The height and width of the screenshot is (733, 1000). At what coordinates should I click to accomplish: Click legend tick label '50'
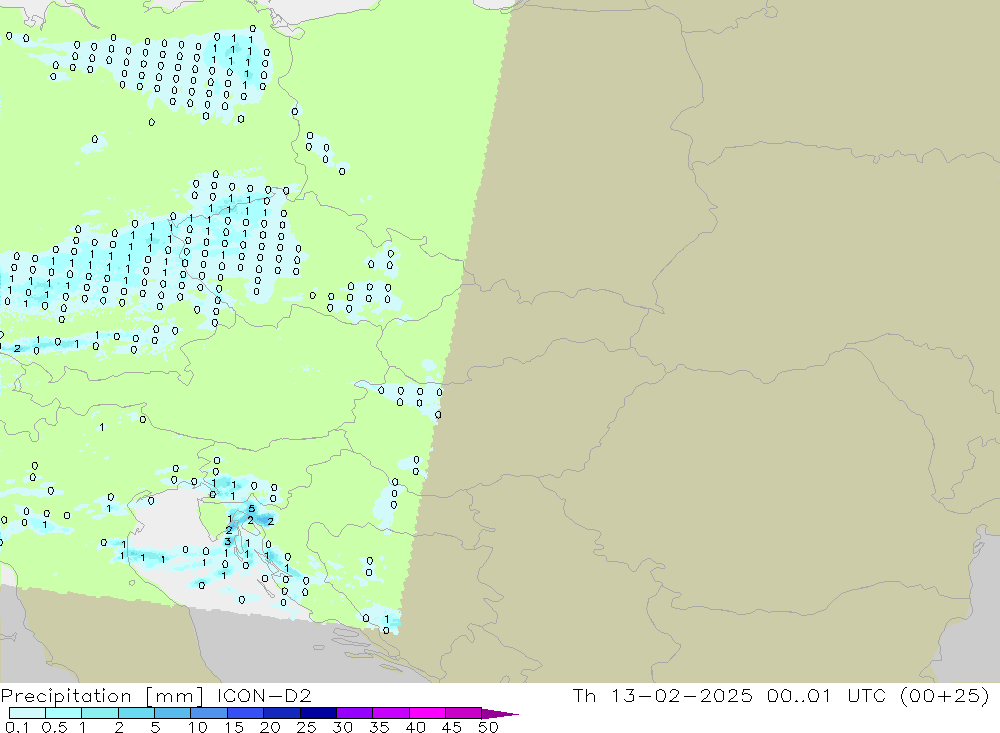click(488, 727)
